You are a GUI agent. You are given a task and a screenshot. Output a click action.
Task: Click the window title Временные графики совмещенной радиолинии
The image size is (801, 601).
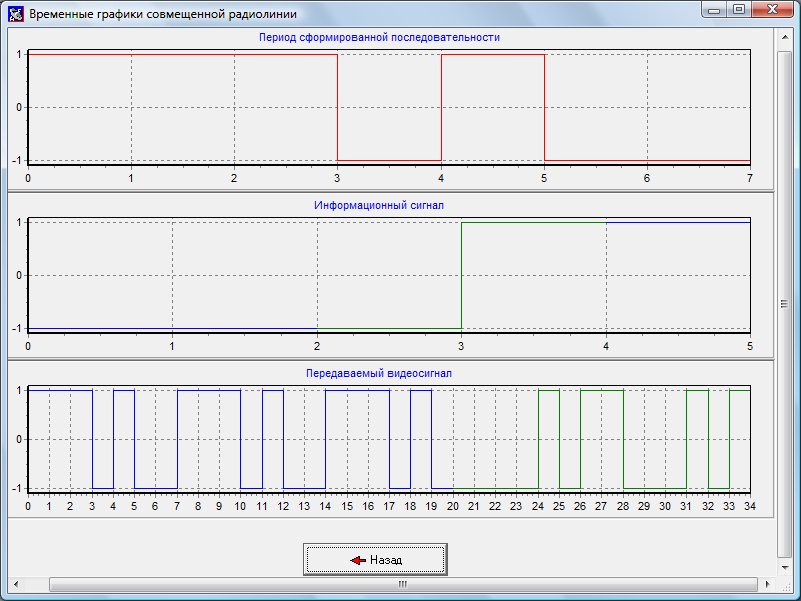(163, 14)
